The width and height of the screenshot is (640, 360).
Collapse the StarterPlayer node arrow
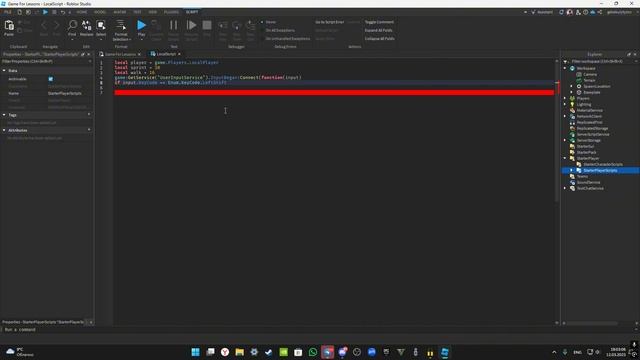[x=565, y=158]
